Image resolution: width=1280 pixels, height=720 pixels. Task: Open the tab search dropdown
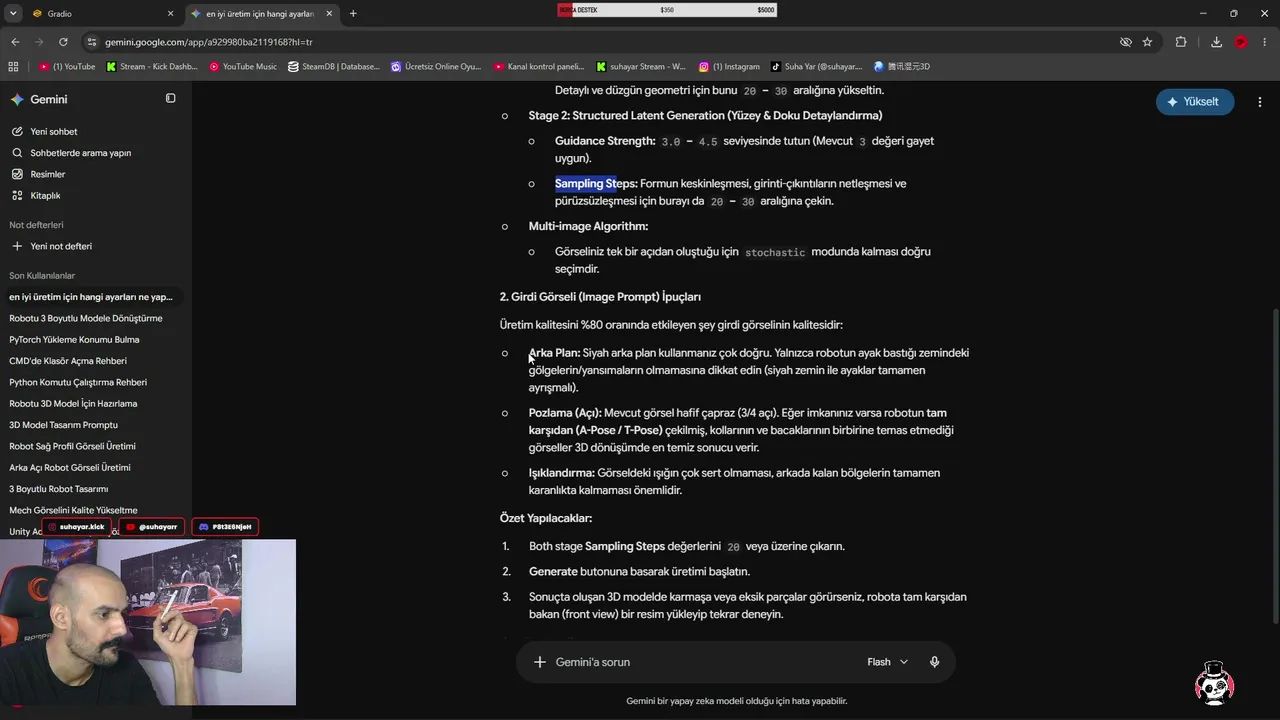point(13,14)
